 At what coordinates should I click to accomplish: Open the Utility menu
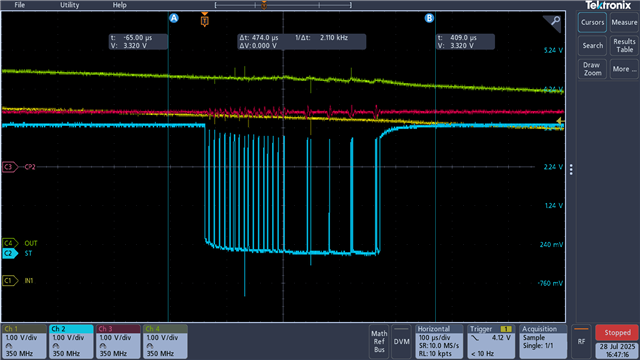(x=69, y=5)
